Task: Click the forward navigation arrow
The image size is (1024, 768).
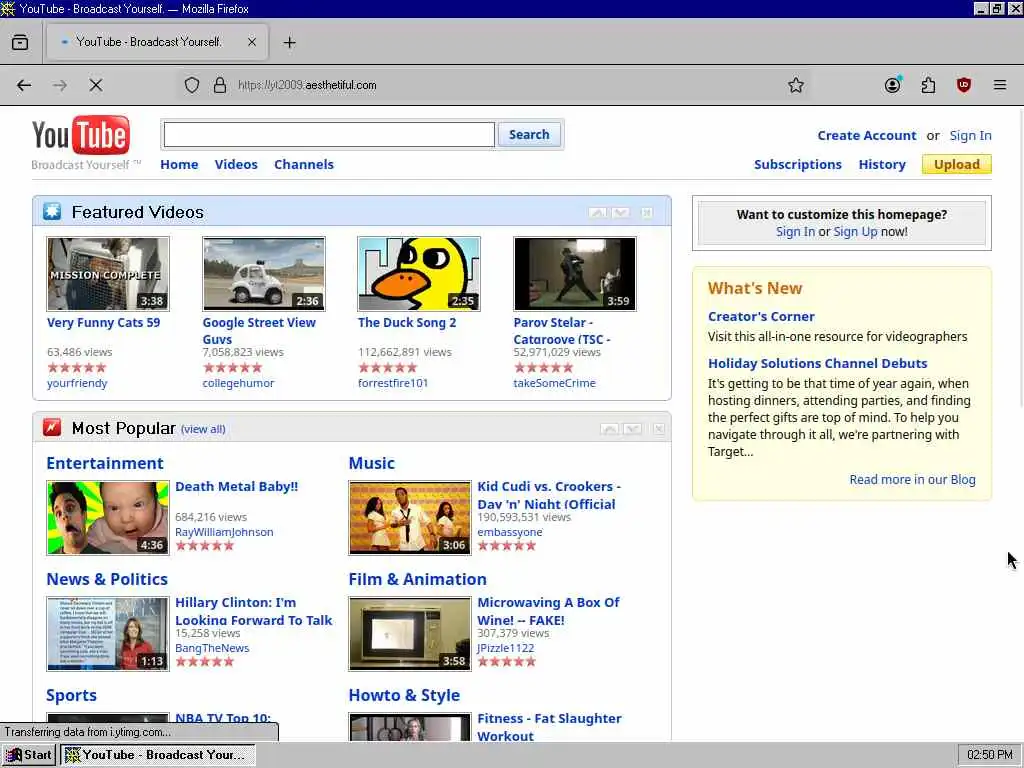Action: click(x=59, y=85)
